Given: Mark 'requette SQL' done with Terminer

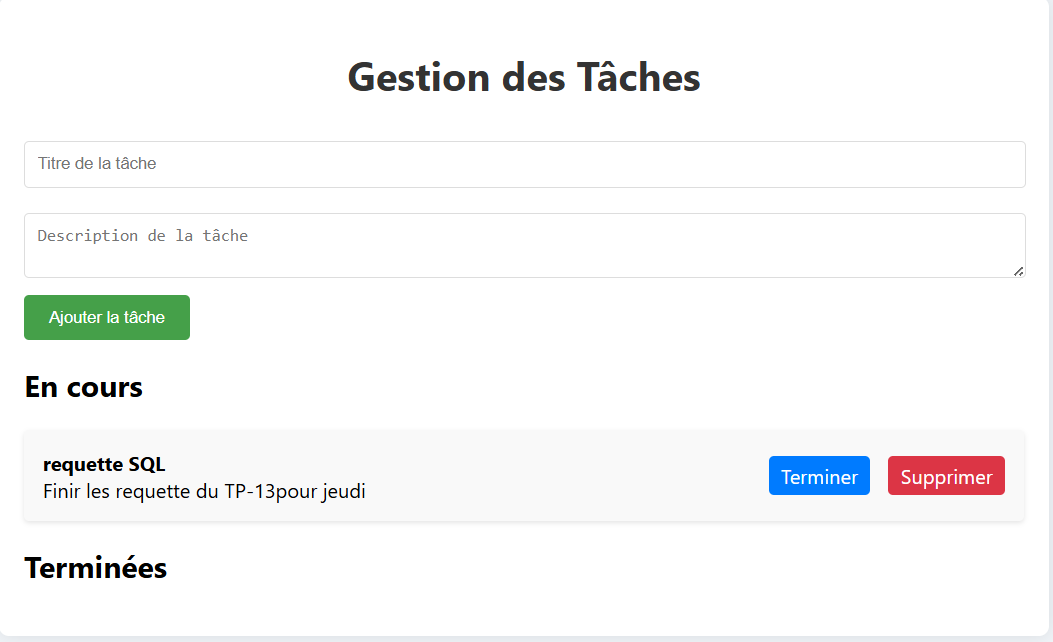Looking at the screenshot, I should point(819,476).
